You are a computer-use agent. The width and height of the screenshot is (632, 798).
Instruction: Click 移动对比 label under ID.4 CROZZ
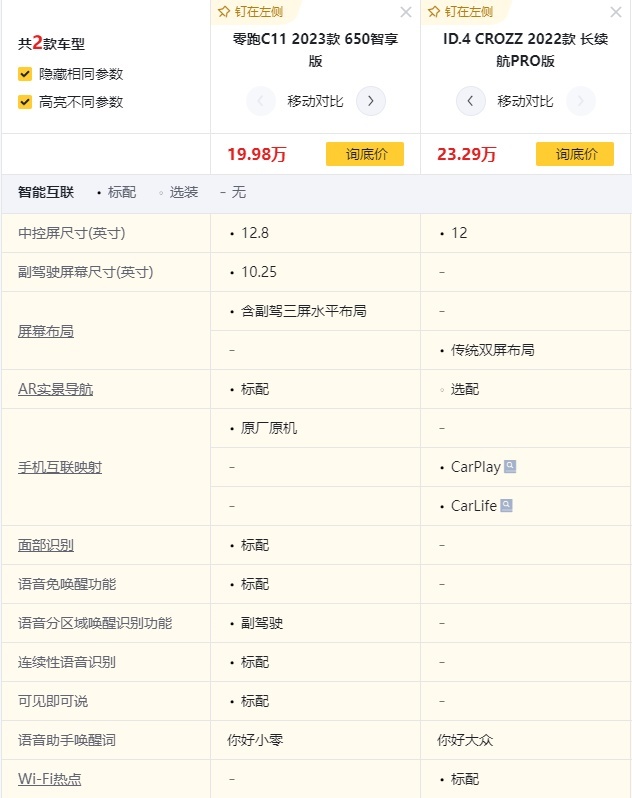coord(526,101)
